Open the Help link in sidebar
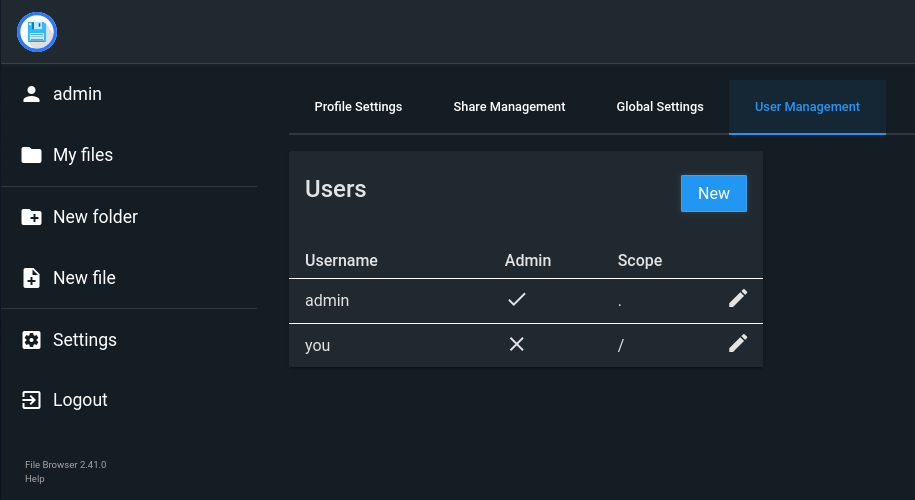The width and height of the screenshot is (915, 500). coord(35,479)
